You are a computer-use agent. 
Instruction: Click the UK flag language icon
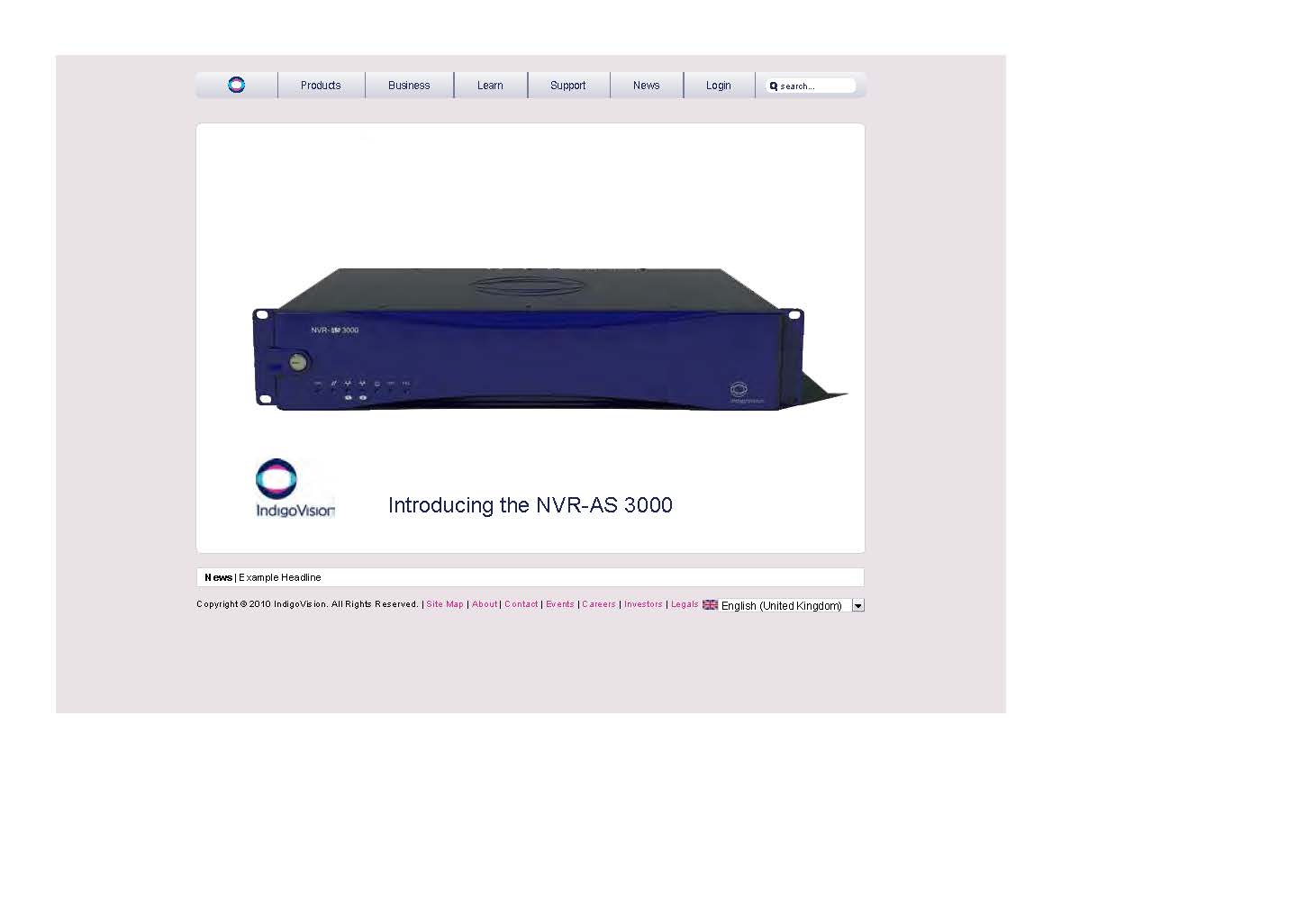tap(710, 605)
